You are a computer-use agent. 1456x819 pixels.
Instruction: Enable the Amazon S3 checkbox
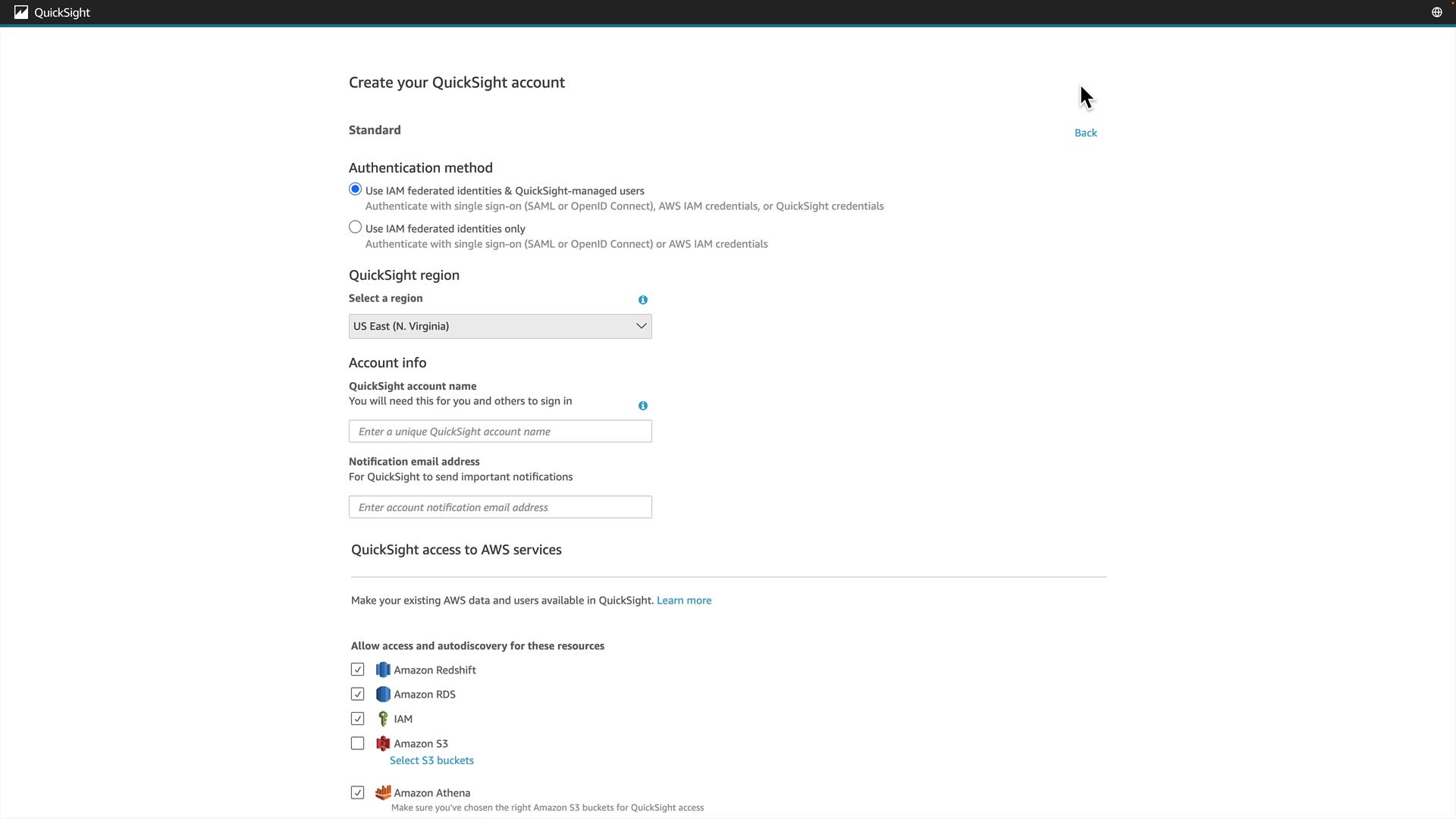pyautogui.click(x=357, y=743)
